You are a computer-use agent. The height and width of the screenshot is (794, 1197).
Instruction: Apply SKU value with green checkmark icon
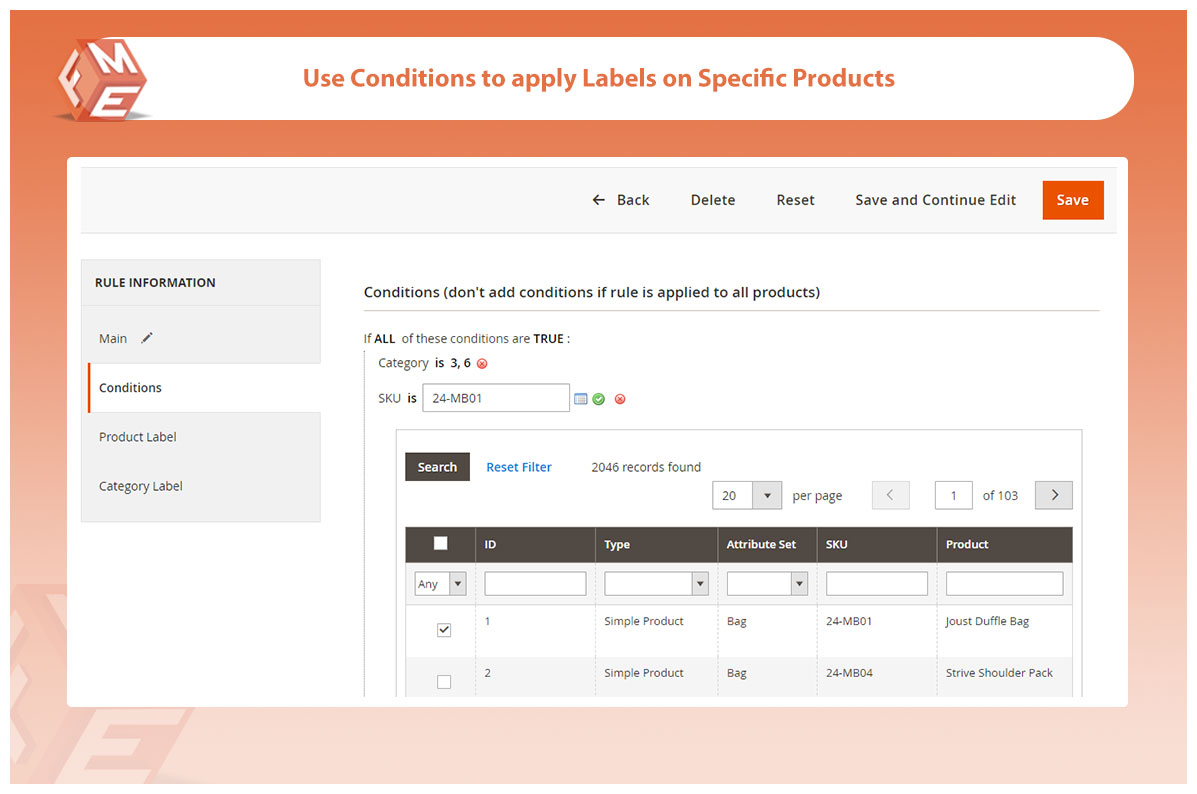pos(598,399)
